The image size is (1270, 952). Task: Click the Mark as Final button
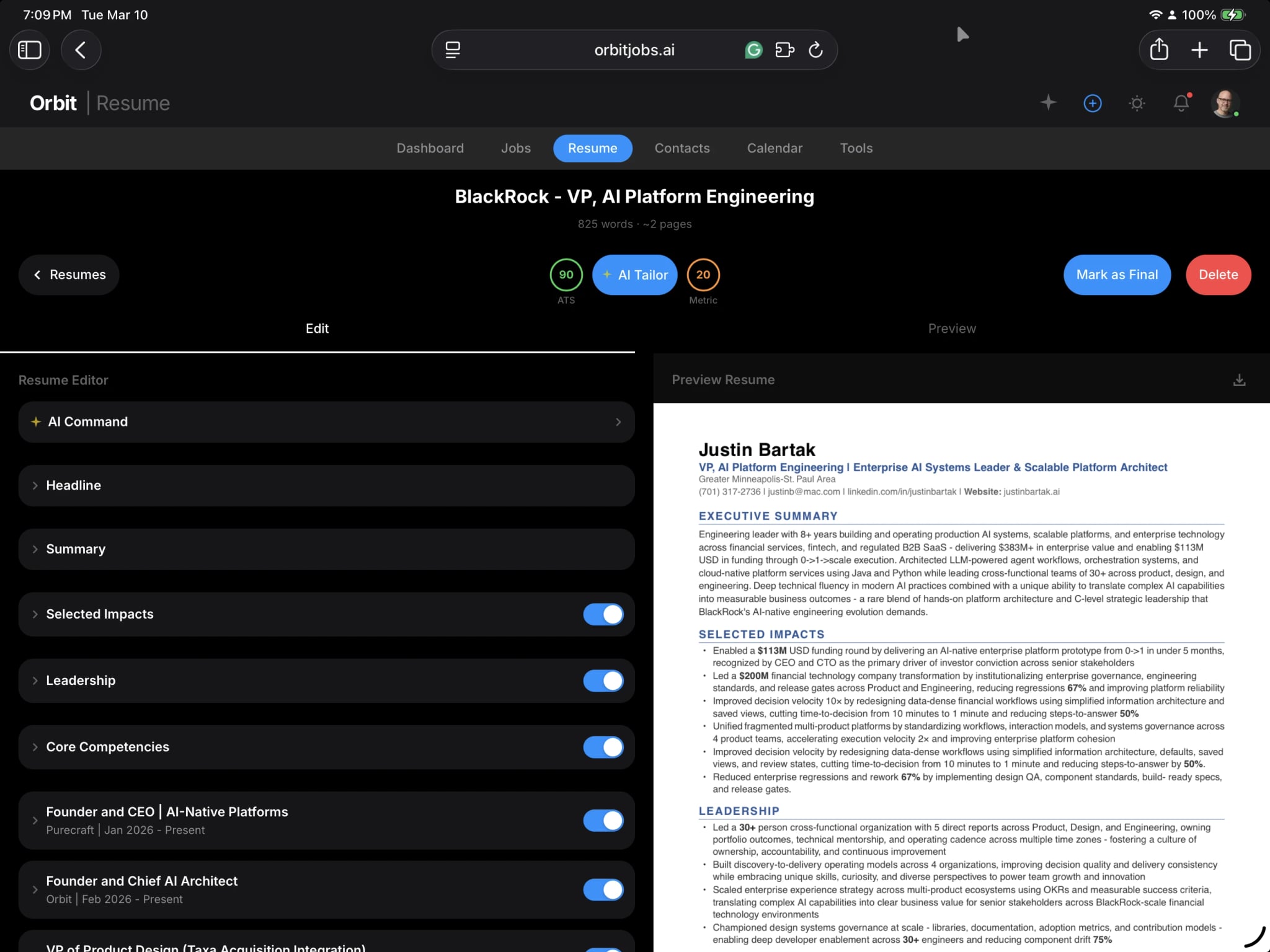click(x=1117, y=275)
